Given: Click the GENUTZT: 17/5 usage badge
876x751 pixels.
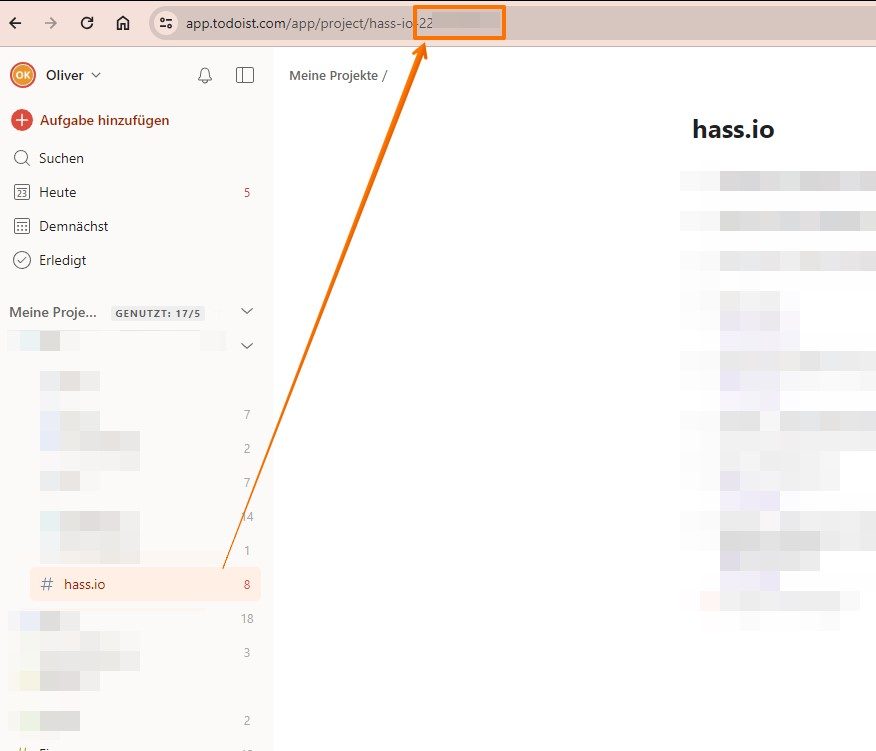Looking at the screenshot, I should [158, 313].
